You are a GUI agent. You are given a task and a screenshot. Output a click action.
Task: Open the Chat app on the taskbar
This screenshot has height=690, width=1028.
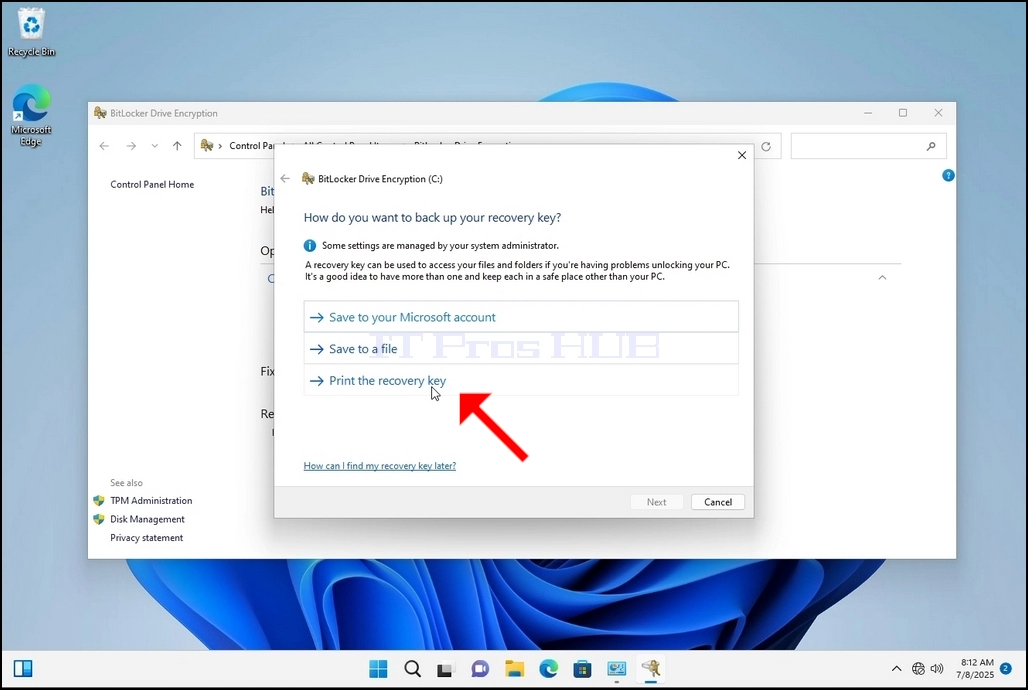pos(480,669)
